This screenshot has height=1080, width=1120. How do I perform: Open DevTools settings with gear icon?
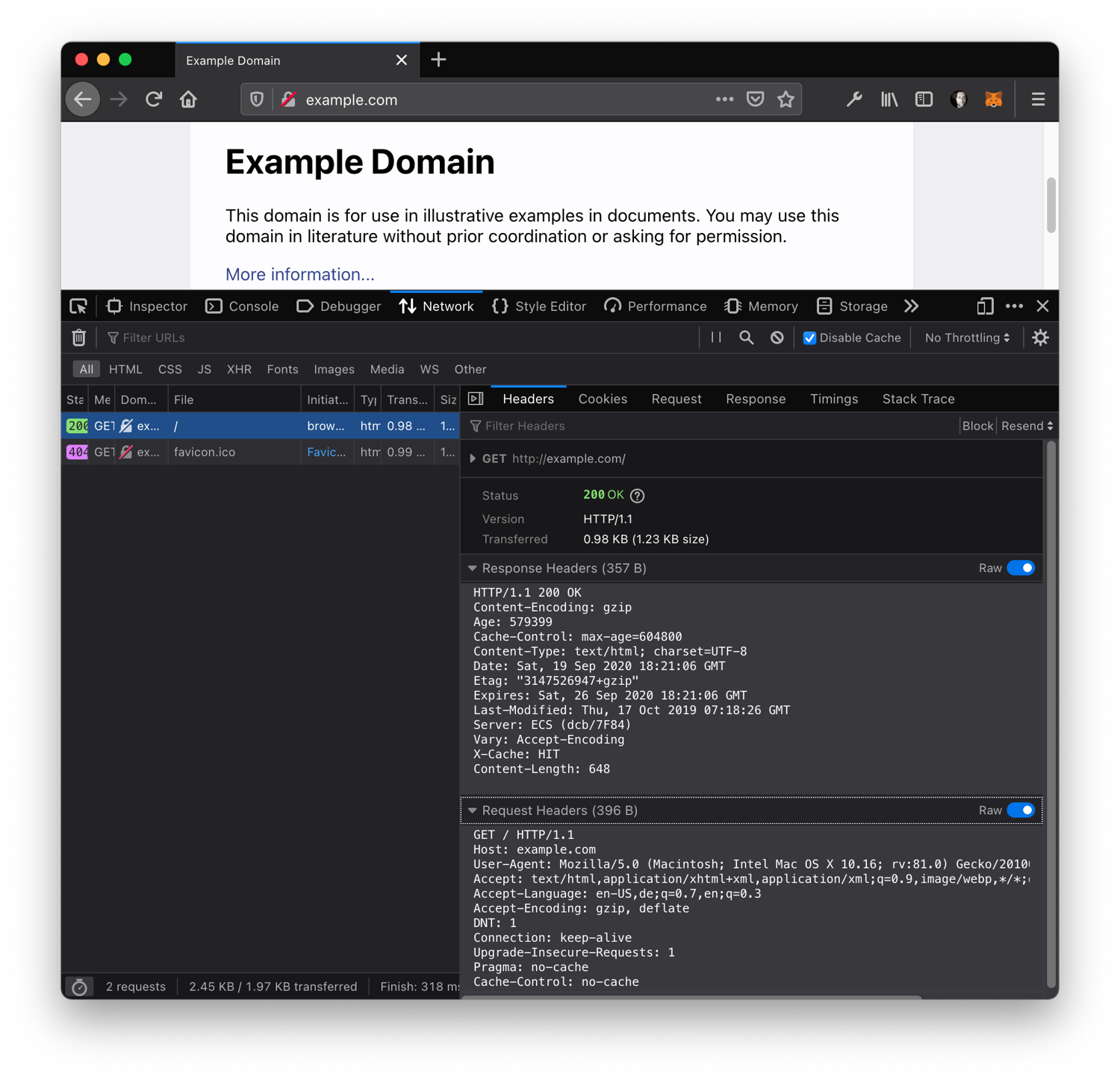[x=1040, y=338]
